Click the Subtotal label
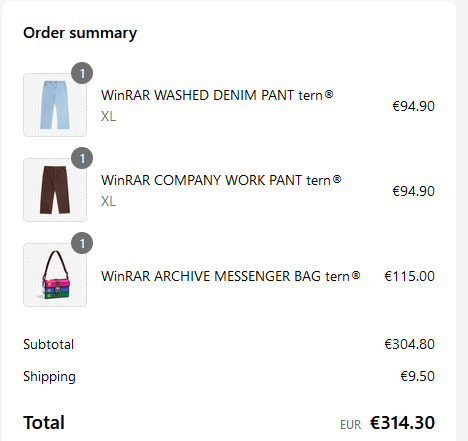This screenshot has width=468, height=441. pos(48,344)
